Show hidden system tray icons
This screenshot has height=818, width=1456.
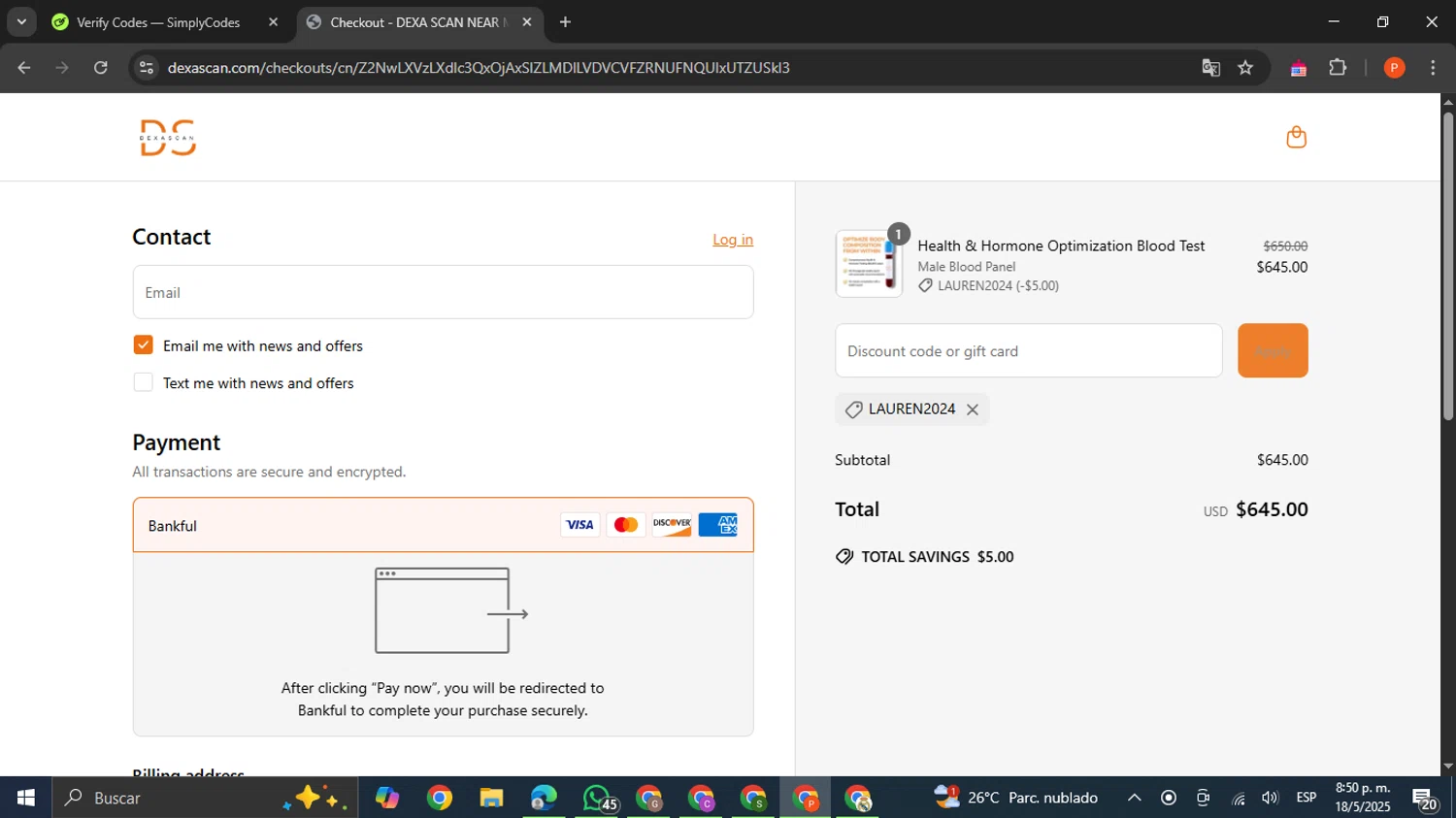[1134, 798]
